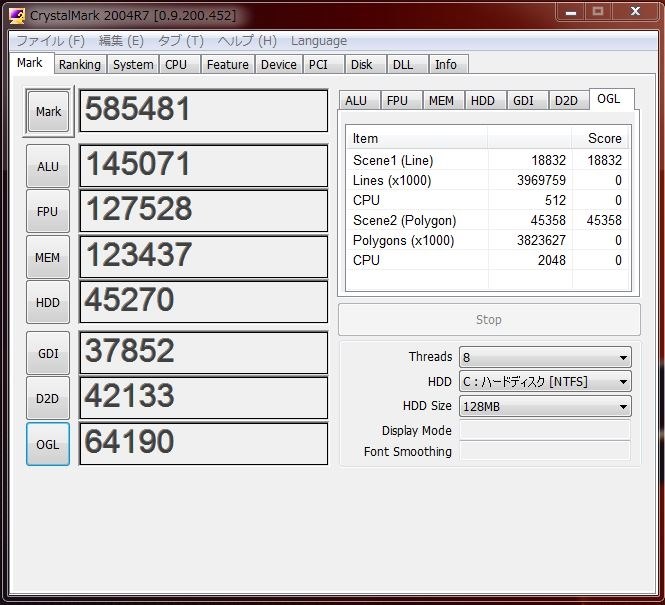Open the CPU main tab
Viewport: 665px width, 605px height.
(x=179, y=64)
